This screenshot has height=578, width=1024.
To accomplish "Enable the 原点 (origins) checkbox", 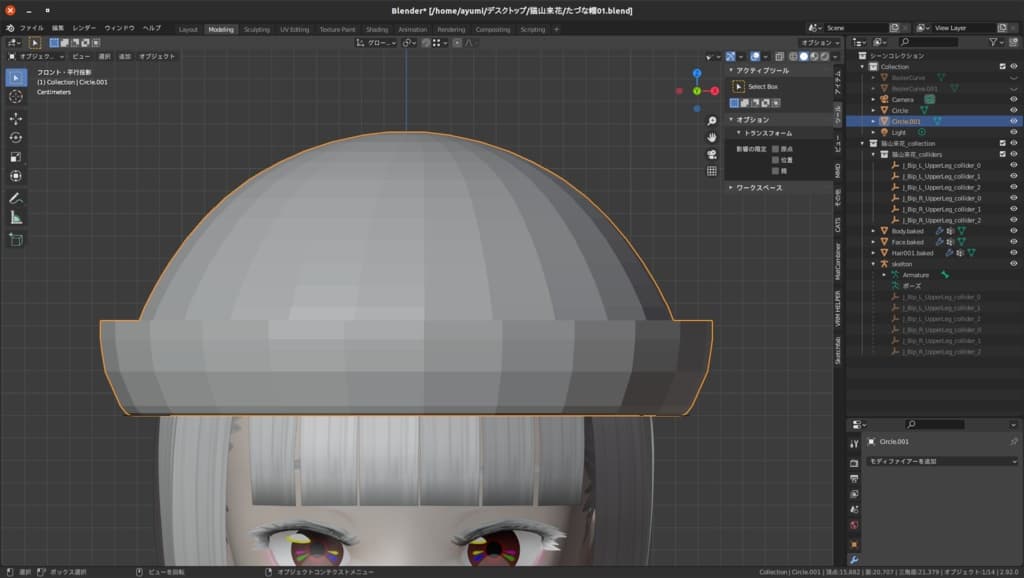I will 775,149.
